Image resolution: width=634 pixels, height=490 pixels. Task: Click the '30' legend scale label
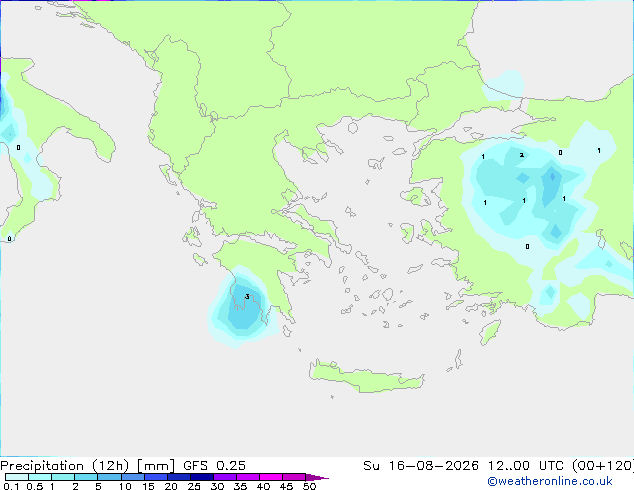click(217, 486)
